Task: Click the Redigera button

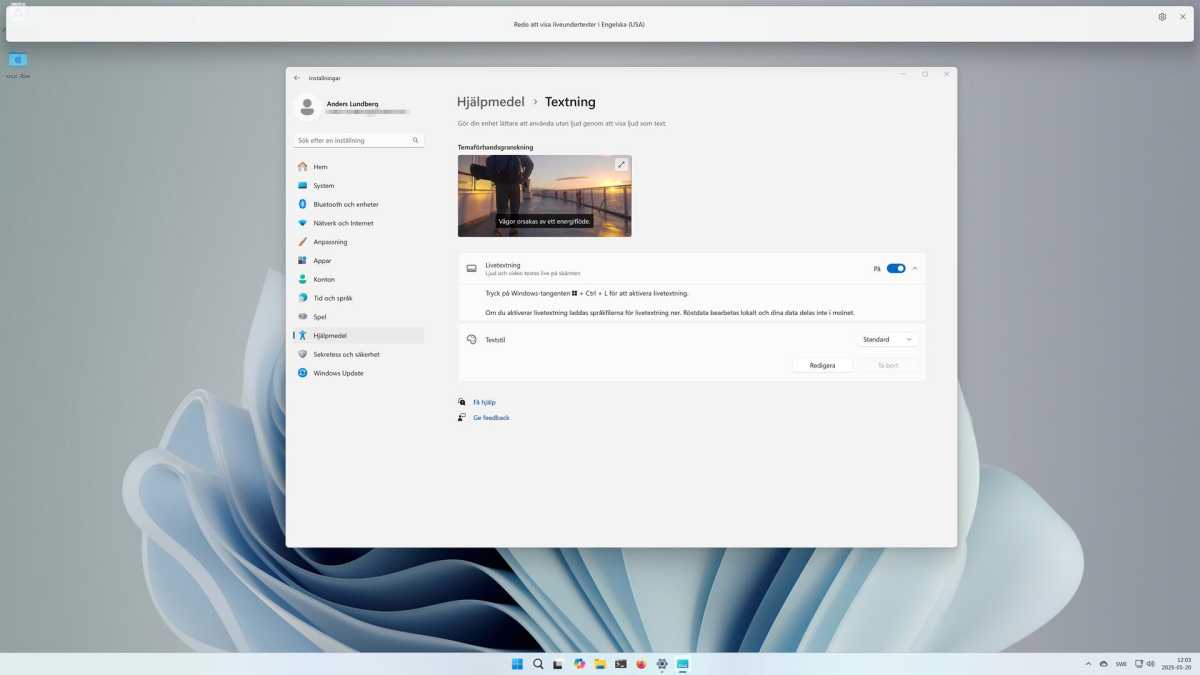Action: tap(822, 365)
